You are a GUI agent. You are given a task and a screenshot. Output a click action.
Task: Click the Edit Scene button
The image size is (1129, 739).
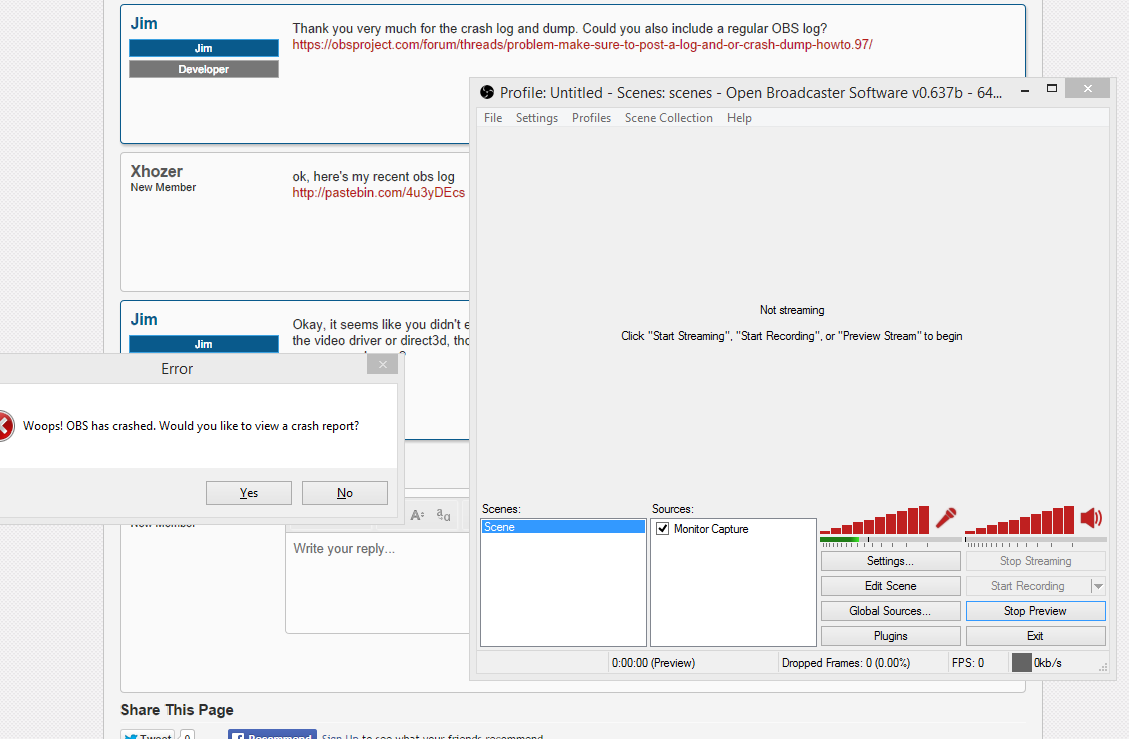pyautogui.click(x=891, y=586)
